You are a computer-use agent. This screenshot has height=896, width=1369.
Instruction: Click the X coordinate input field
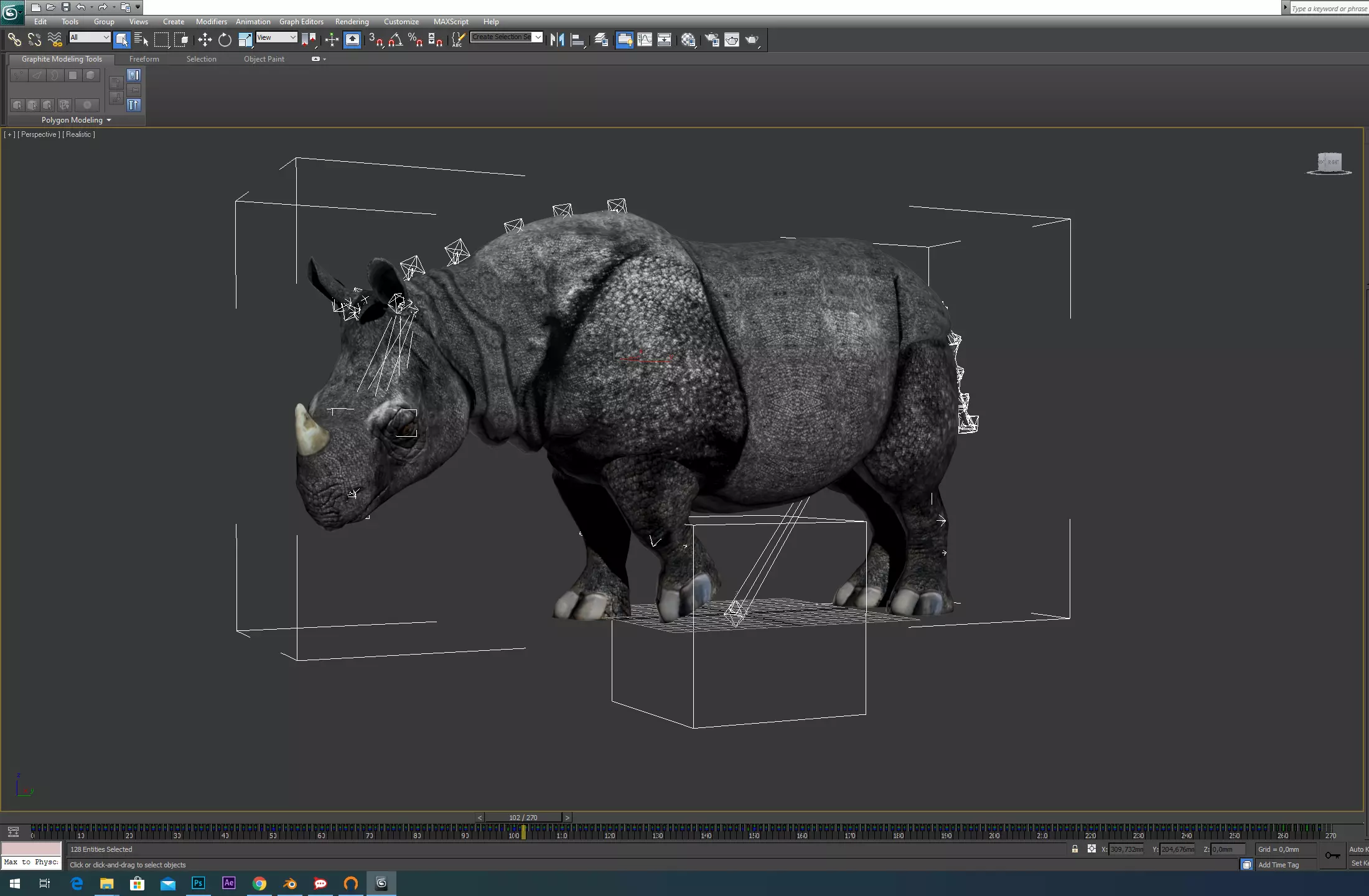1126,849
